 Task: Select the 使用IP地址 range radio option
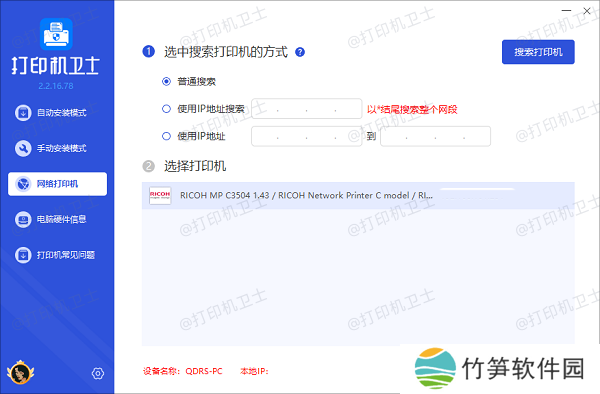166,136
